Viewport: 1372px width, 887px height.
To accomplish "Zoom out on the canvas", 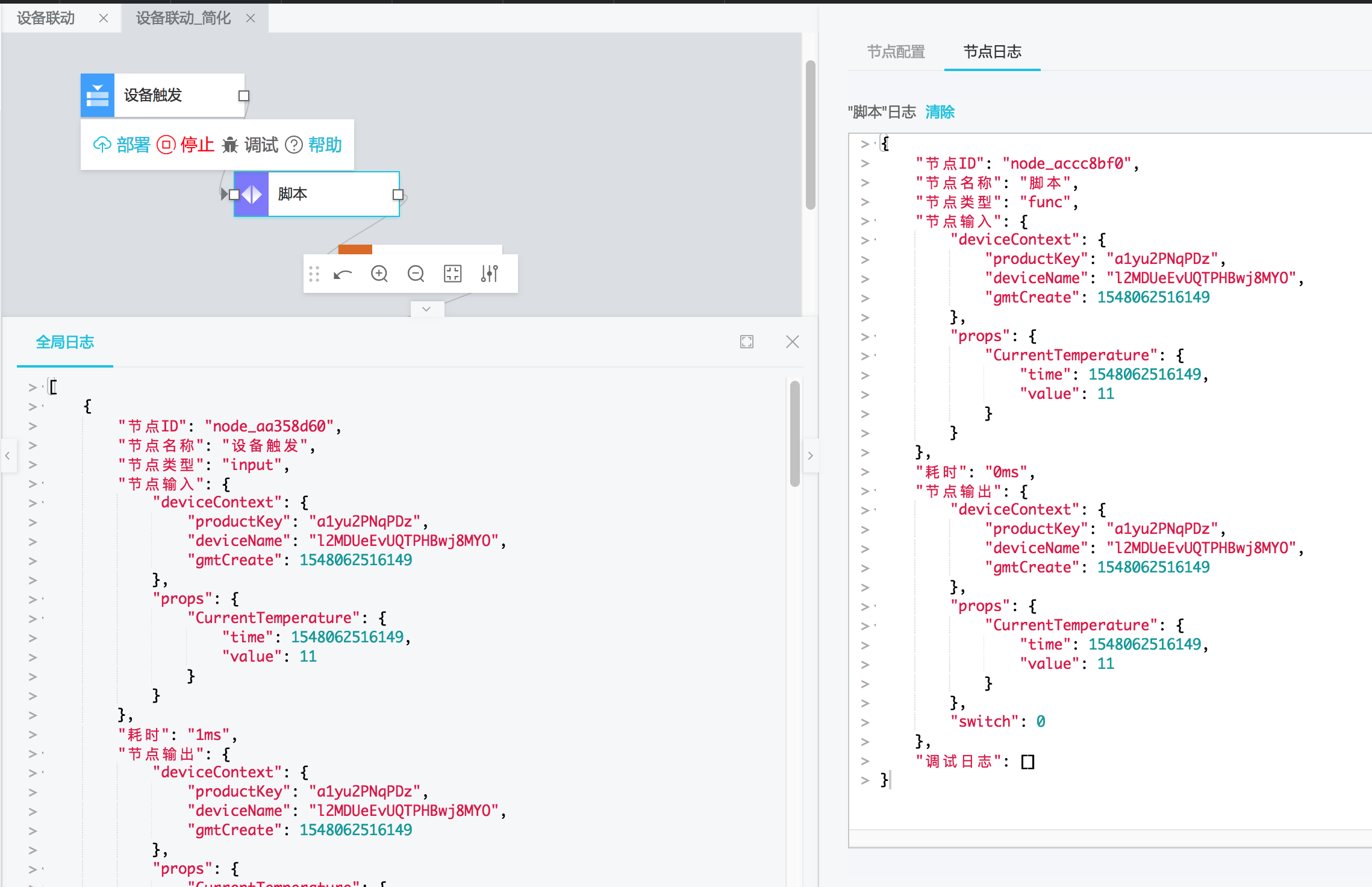I will point(416,274).
